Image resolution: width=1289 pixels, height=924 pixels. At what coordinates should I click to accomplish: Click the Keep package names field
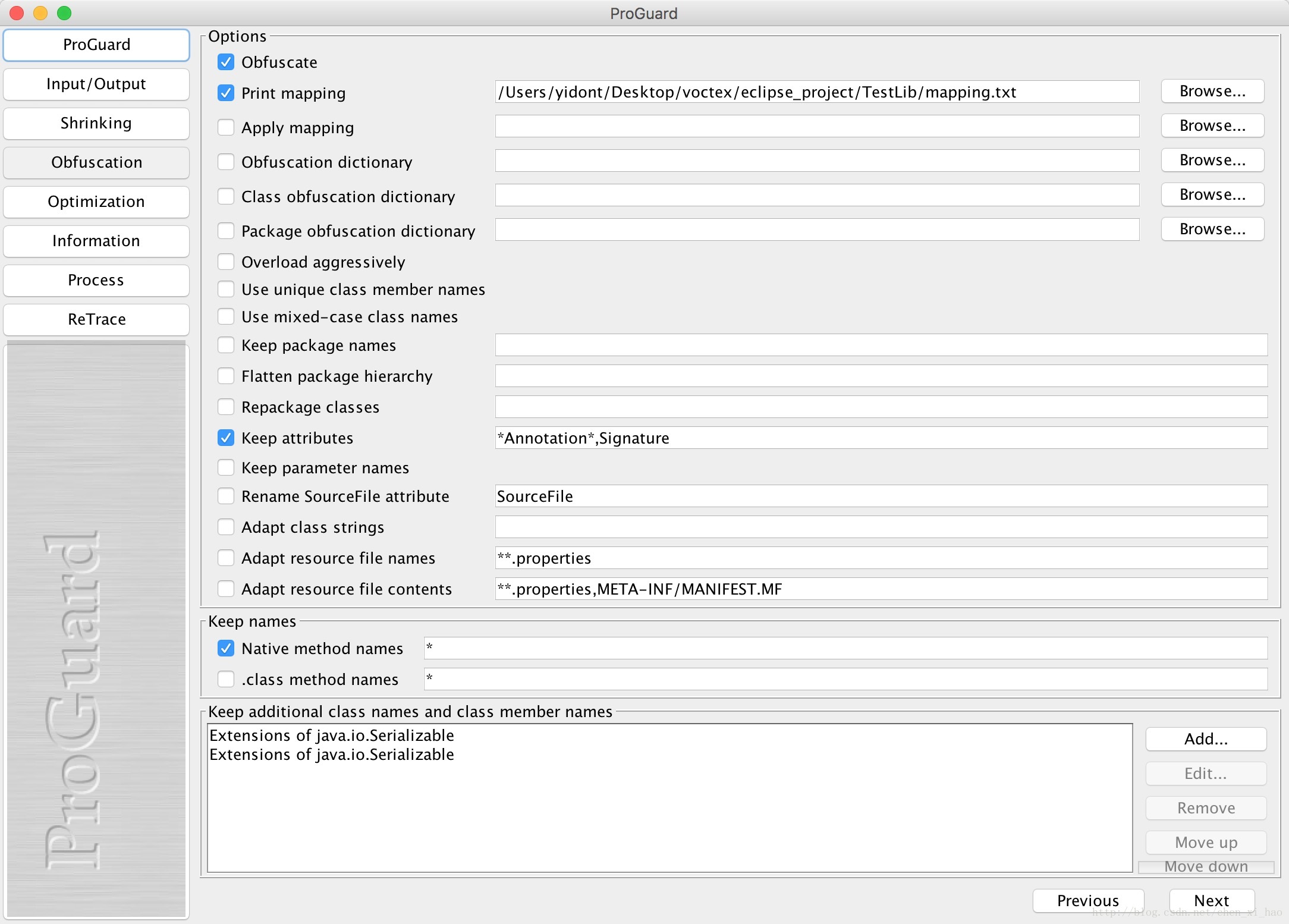[881, 345]
